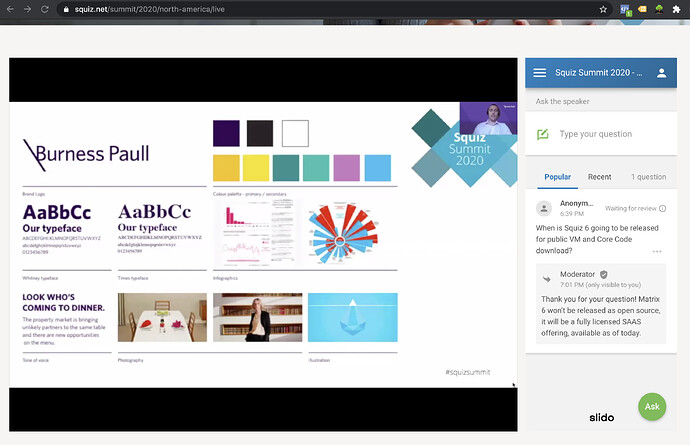Switch to the Recent tab
Image resolution: width=690 pixels, height=445 pixels.
(599, 177)
